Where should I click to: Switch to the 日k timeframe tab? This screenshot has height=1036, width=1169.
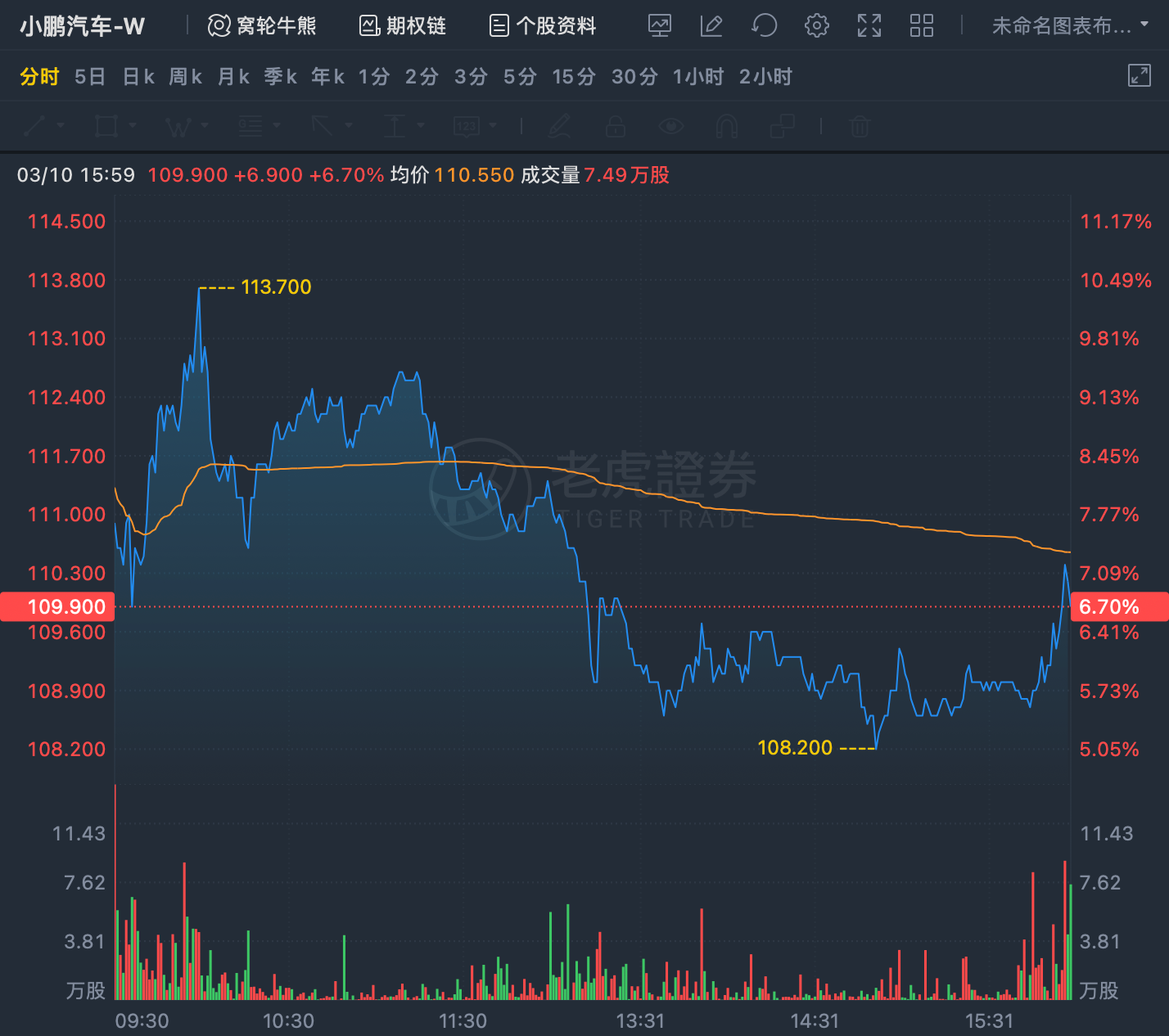tap(138, 77)
